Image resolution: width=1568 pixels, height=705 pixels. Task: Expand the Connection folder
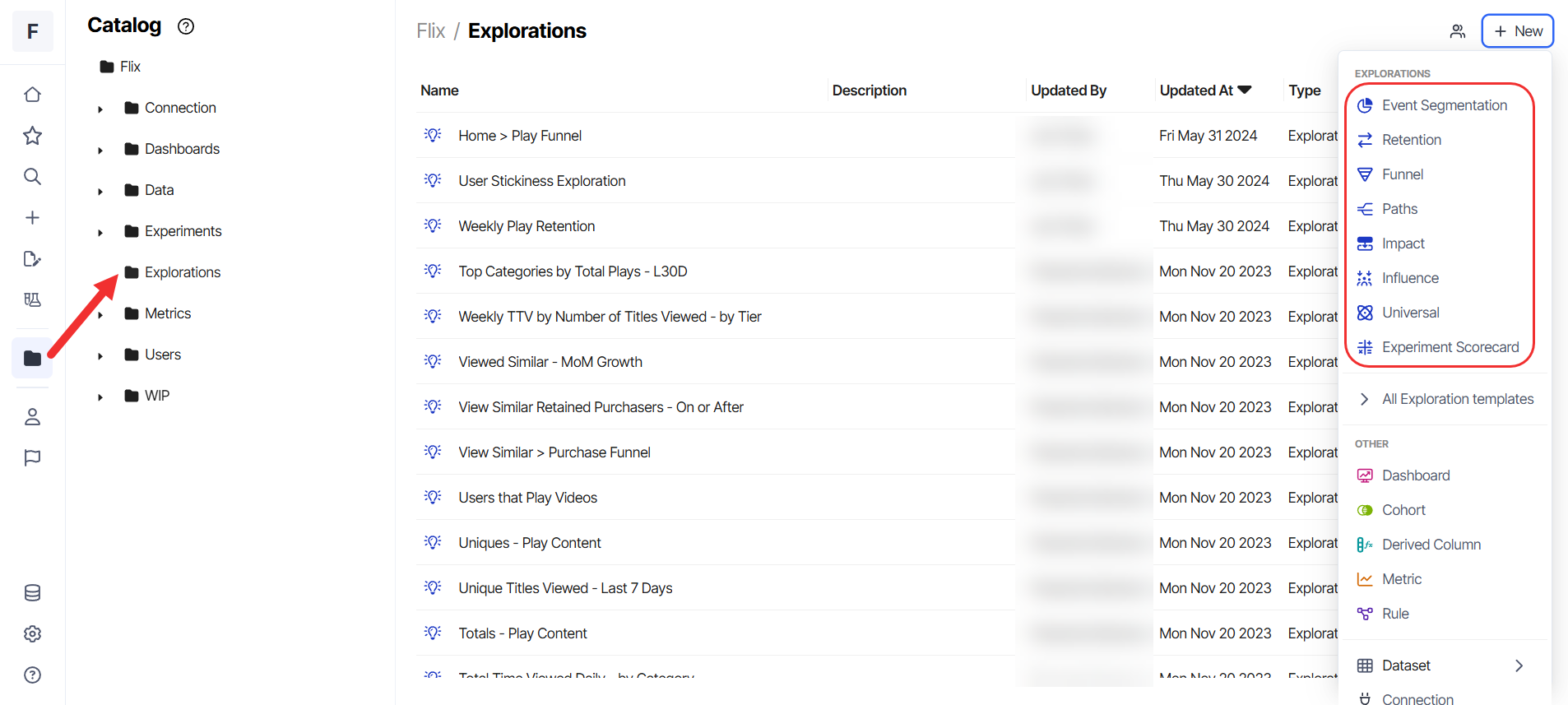pos(100,109)
